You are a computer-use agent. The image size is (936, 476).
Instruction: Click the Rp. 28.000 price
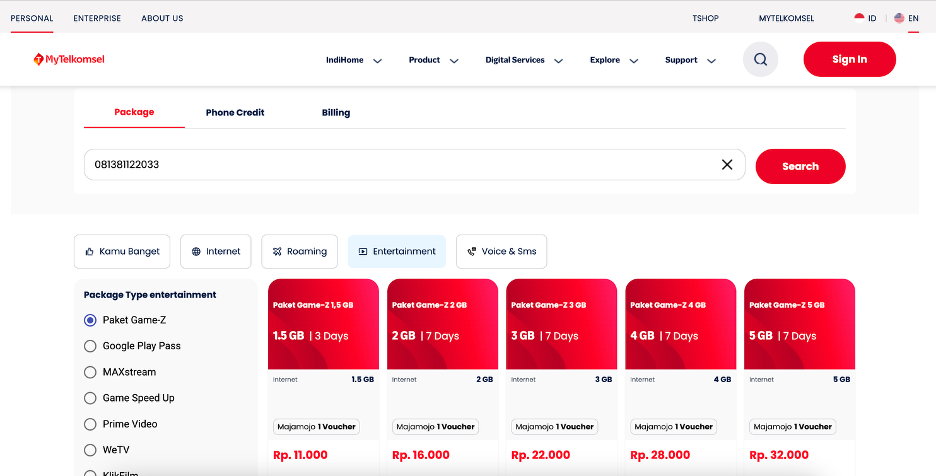(660, 455)
